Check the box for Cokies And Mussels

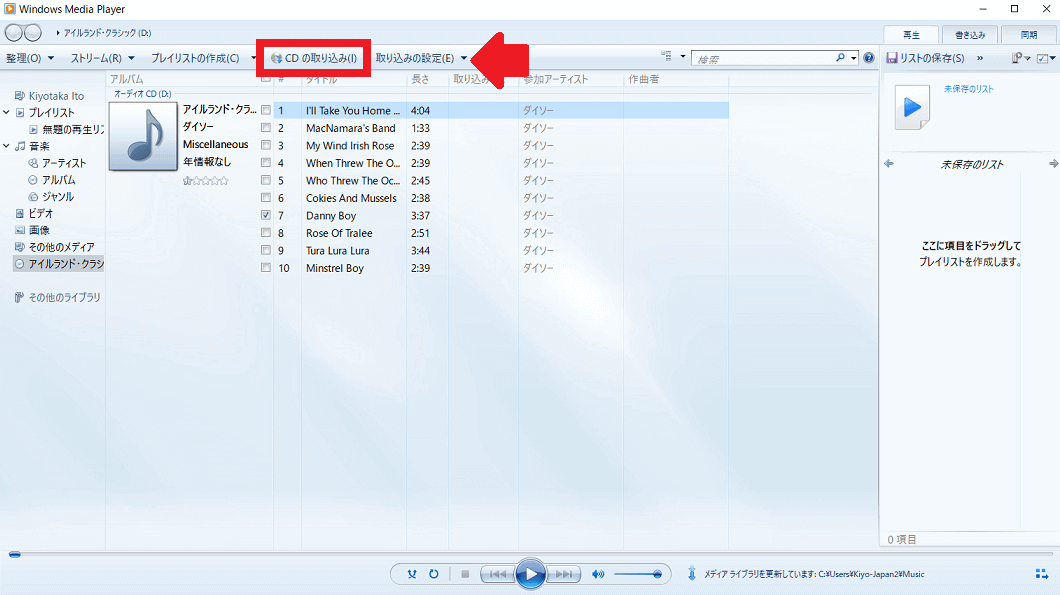point(266,198)
